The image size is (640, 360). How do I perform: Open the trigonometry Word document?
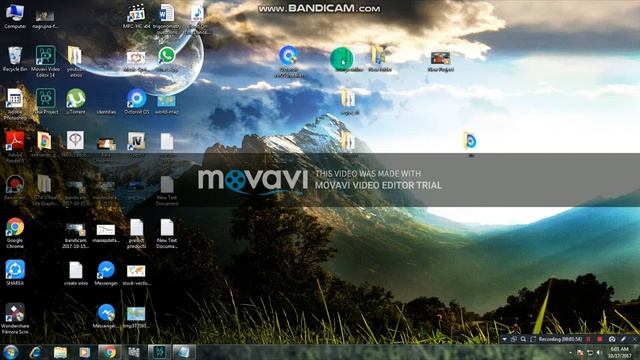coord(167,16)
